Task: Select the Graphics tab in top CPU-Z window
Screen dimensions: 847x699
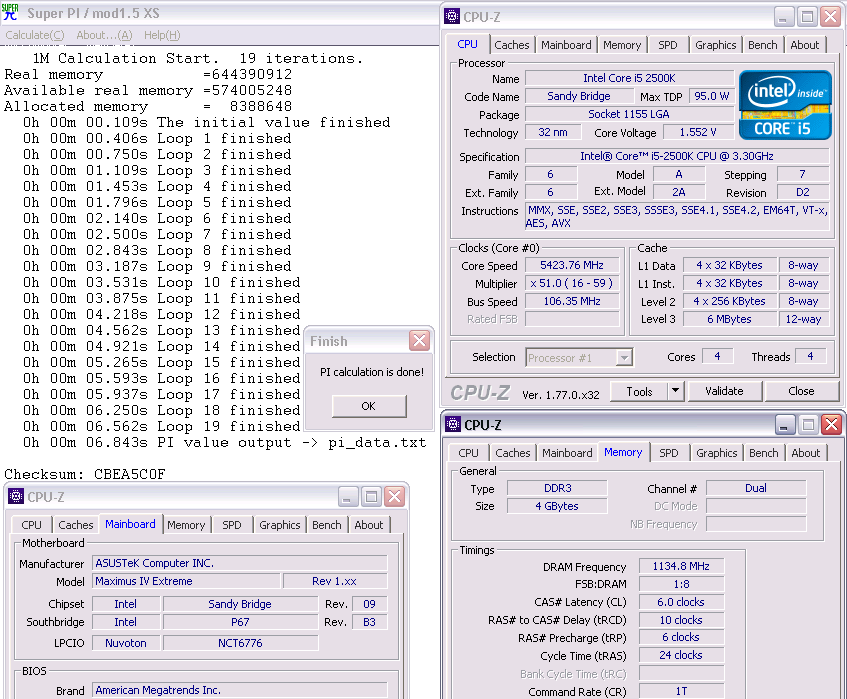Action: [715, 45]
